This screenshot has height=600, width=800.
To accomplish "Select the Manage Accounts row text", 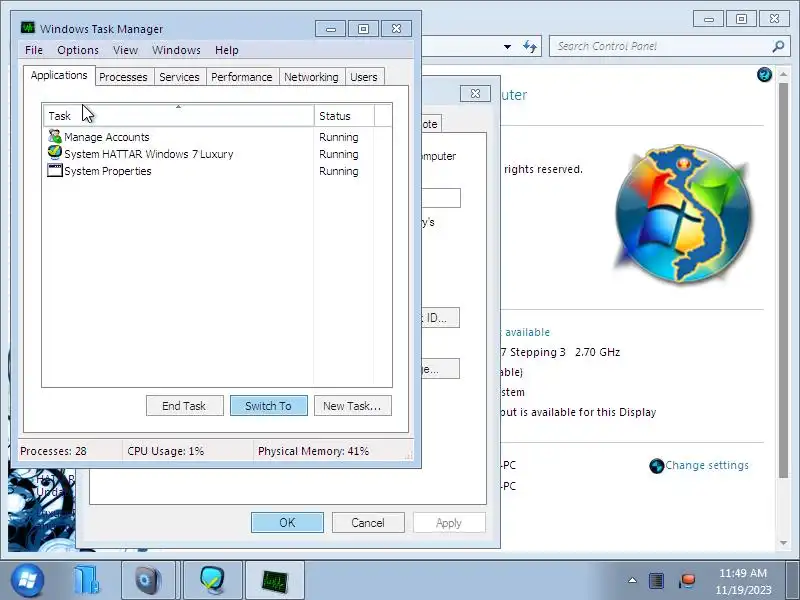I will (107, 137).
